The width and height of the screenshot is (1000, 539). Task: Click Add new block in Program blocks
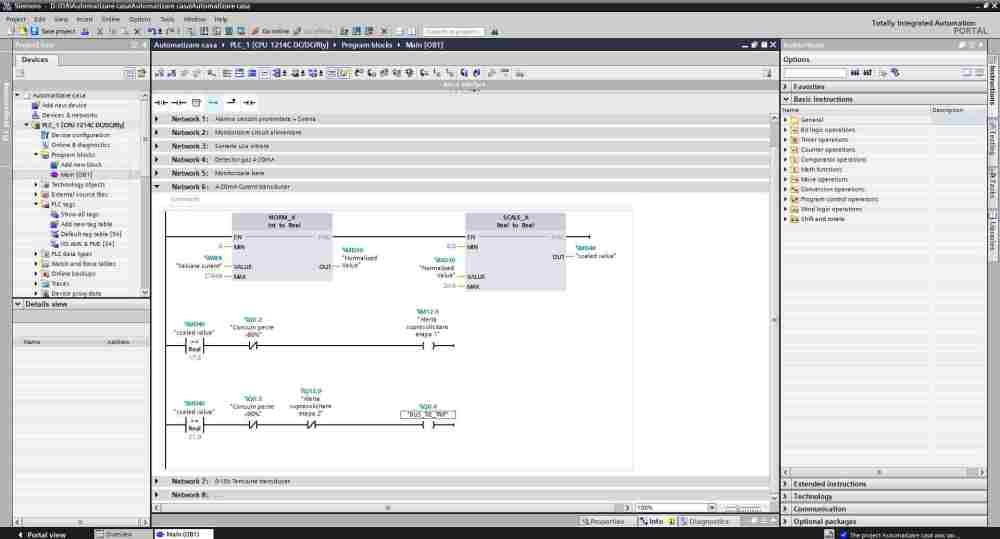tap(81, 165)
